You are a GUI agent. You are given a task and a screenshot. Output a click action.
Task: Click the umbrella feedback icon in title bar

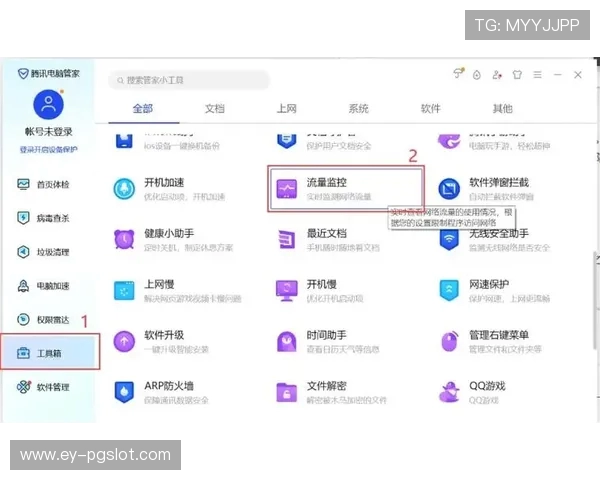[x=458, y=73]
